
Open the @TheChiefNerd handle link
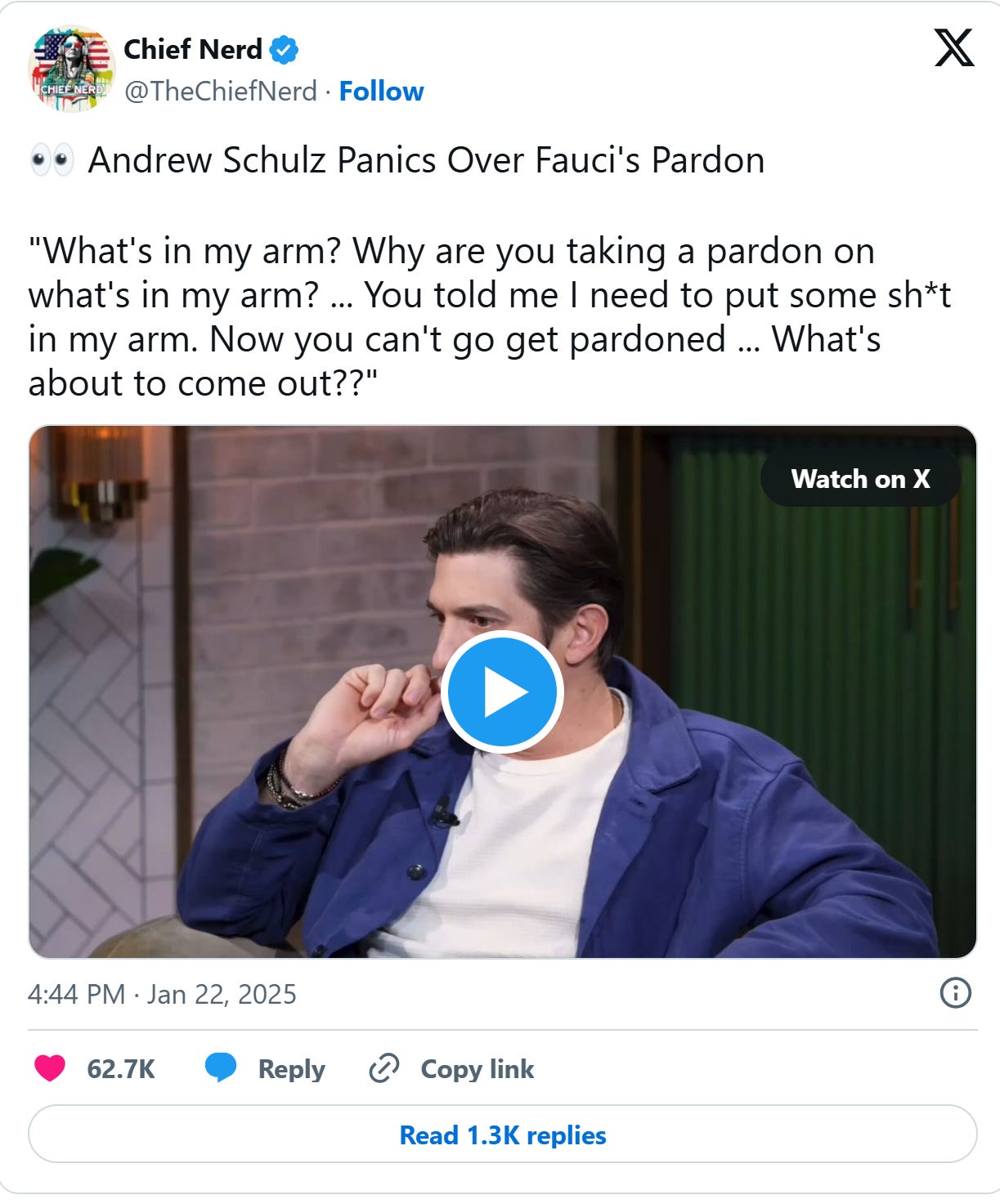pos(220,92)
